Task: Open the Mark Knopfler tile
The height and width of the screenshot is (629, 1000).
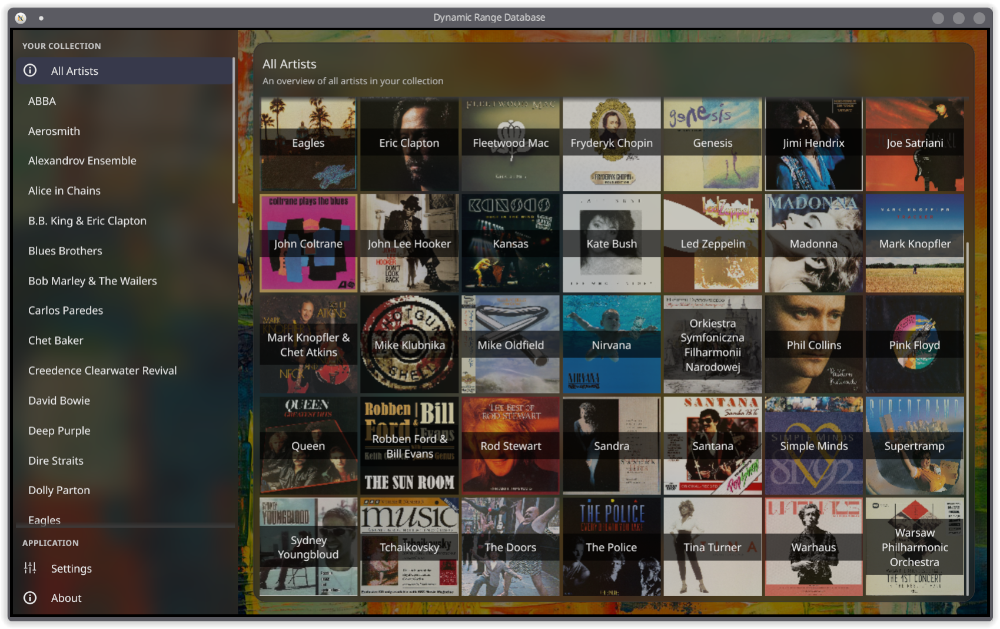Action: pos(915,244)
